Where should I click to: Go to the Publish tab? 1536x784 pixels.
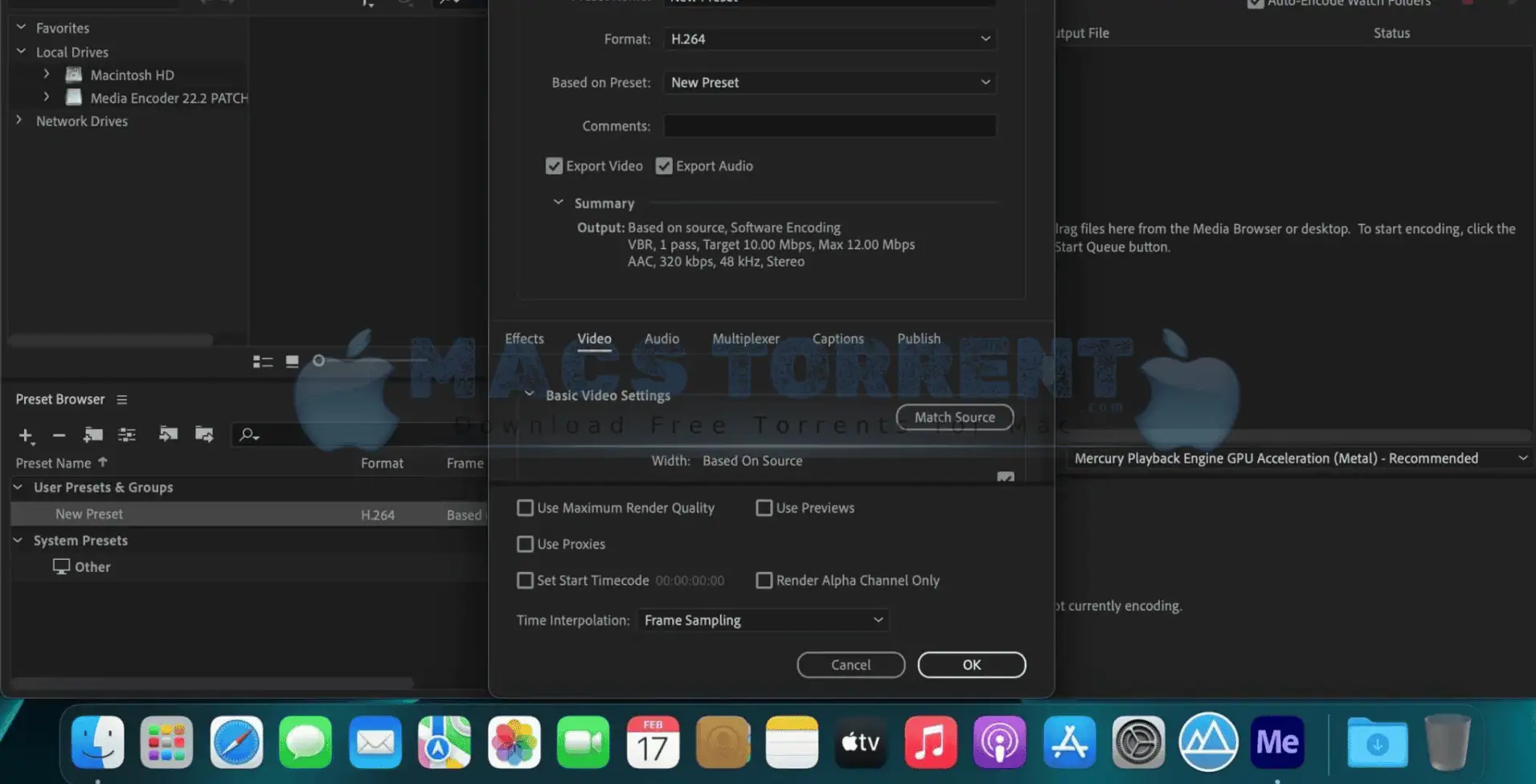pyautogui.click(x=919, y=338)
